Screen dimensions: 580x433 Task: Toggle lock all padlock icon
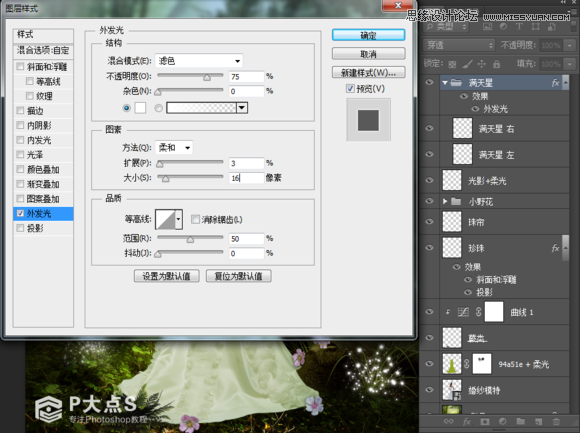click(x=496, y=64)
